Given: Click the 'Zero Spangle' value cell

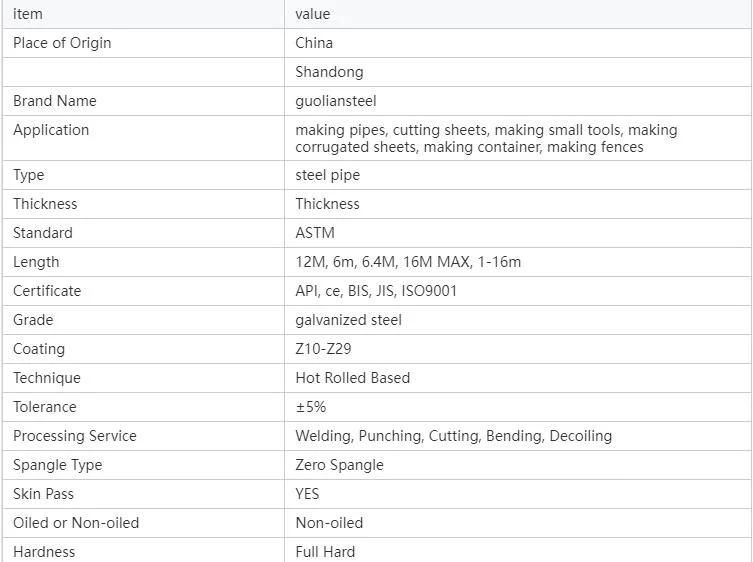Looking at the screenshot, I should point(518,465).
